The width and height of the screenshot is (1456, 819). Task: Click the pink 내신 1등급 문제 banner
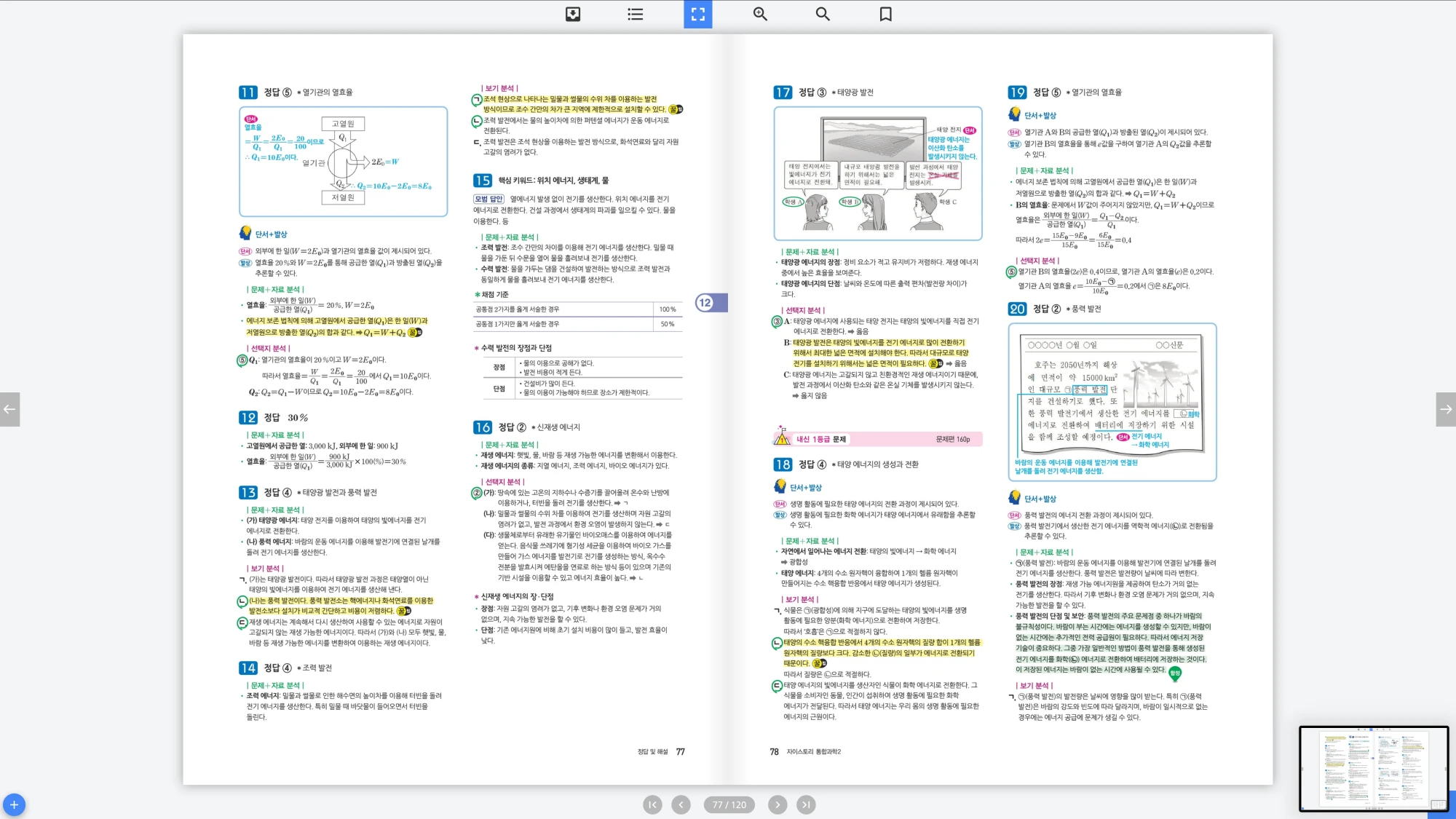tap(877, 439)
